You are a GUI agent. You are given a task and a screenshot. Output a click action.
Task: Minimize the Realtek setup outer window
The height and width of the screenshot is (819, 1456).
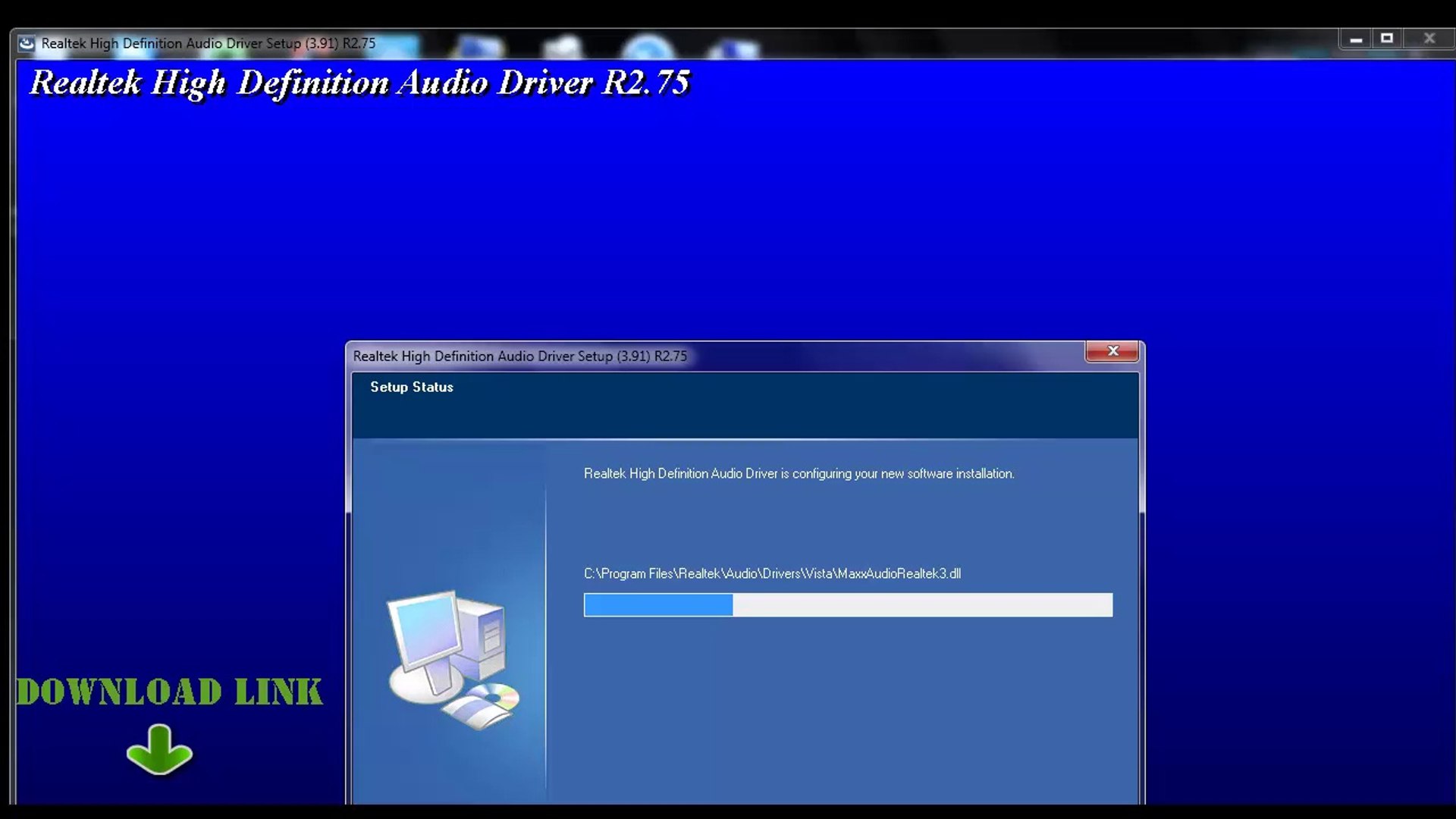1356,39
